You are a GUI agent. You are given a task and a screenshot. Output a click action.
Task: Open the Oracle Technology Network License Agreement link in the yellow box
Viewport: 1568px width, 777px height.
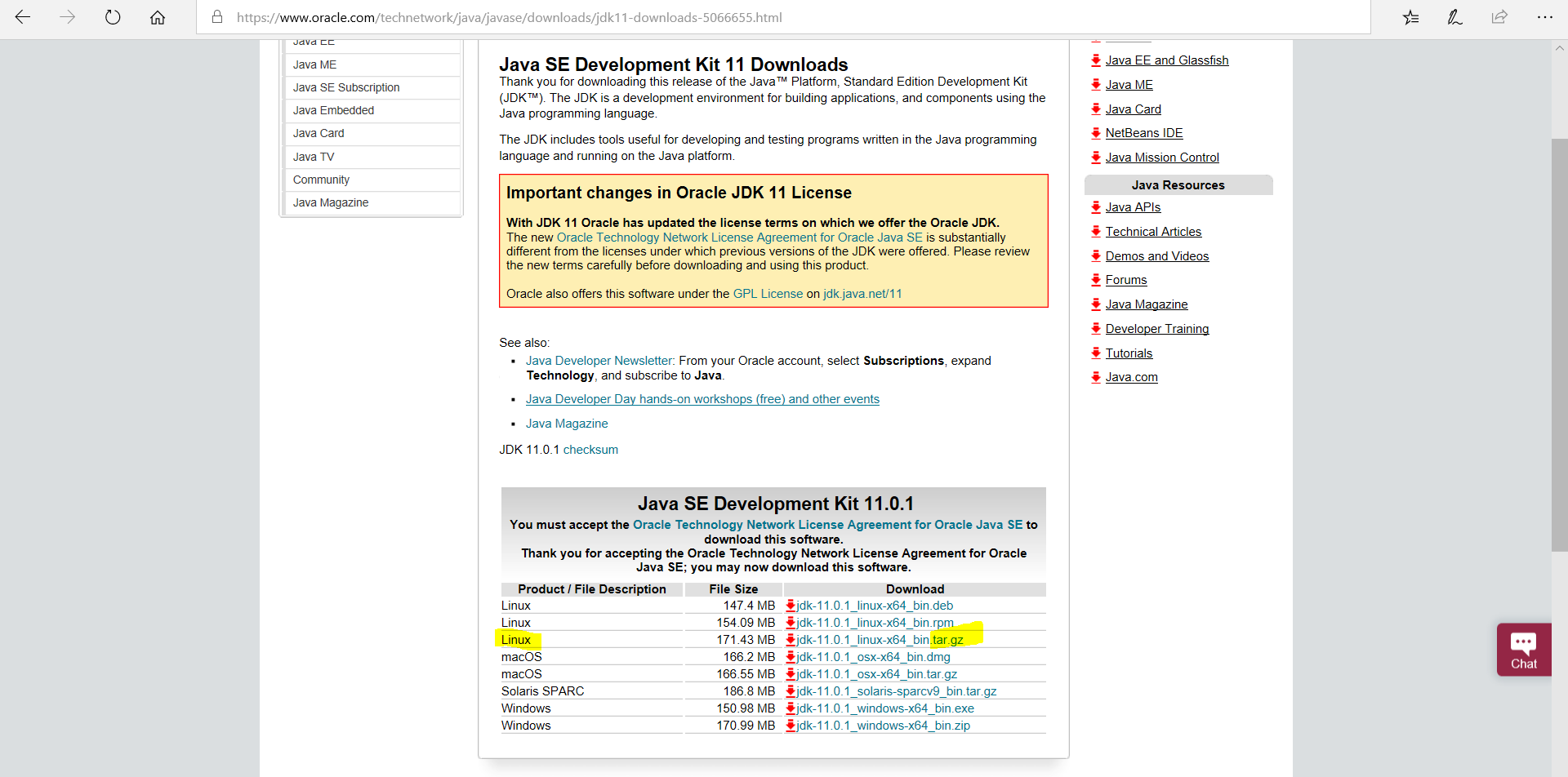739,238
